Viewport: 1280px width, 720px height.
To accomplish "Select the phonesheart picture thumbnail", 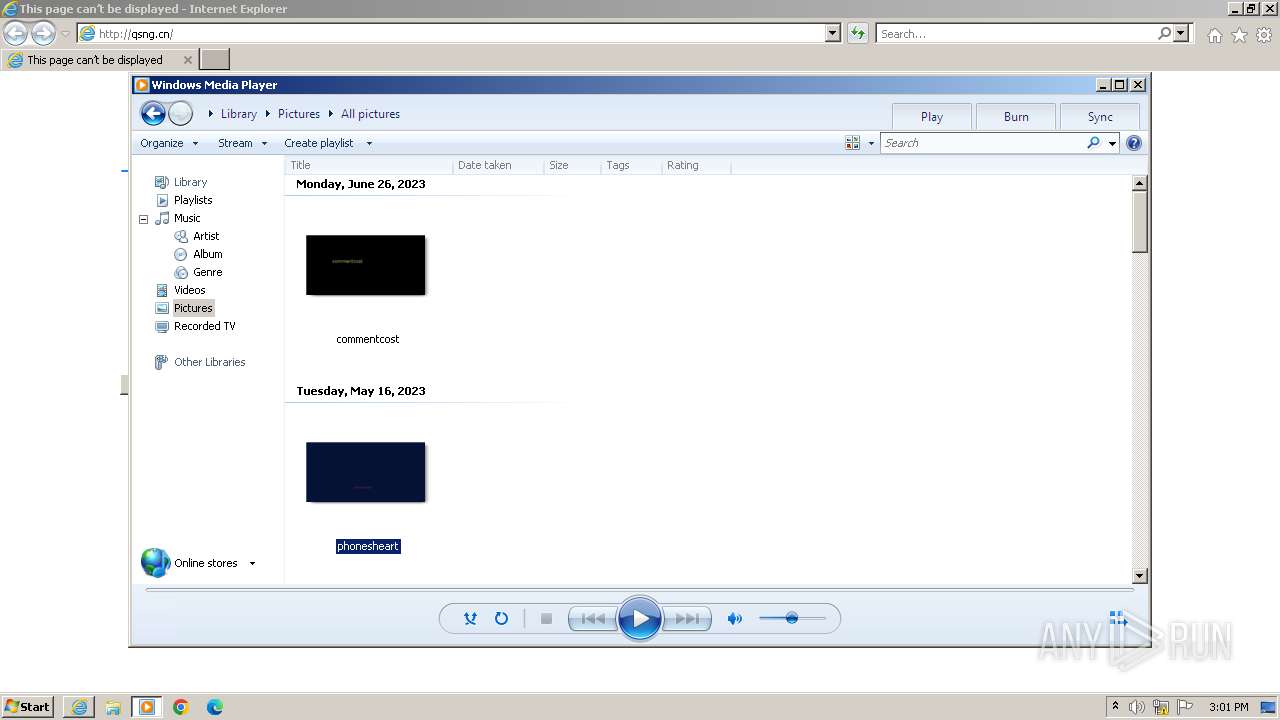I will click(366, 472).
